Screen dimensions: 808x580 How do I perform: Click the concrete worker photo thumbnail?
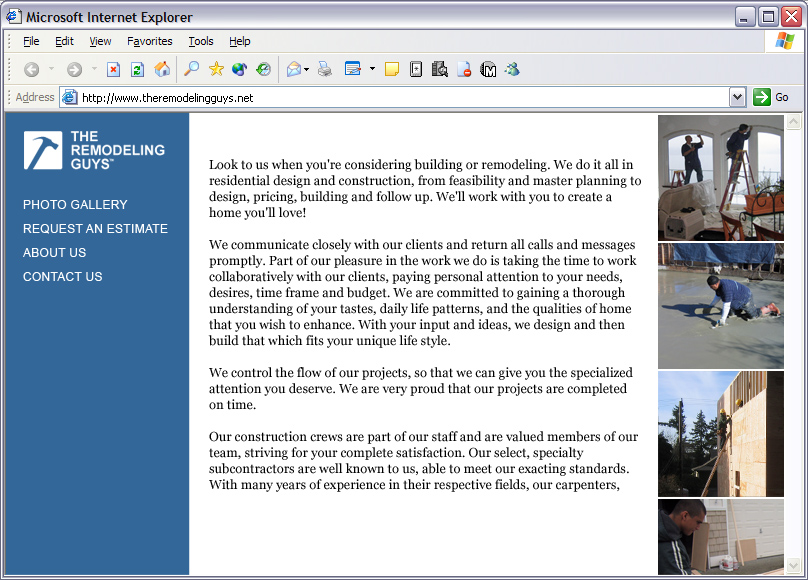[x=720, y=306]
